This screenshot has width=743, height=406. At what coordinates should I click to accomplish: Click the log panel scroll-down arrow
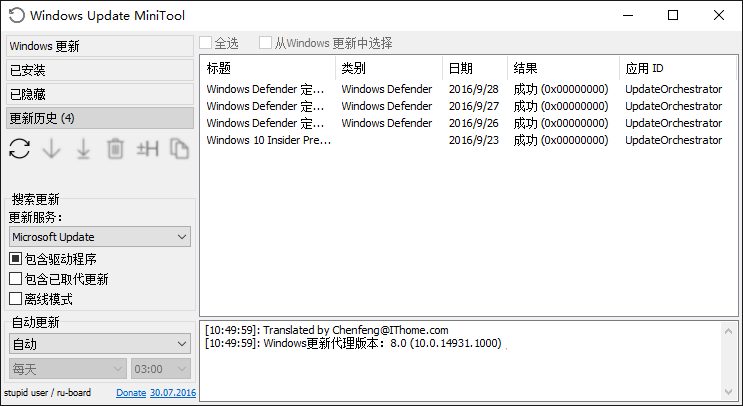pos(729,392)
